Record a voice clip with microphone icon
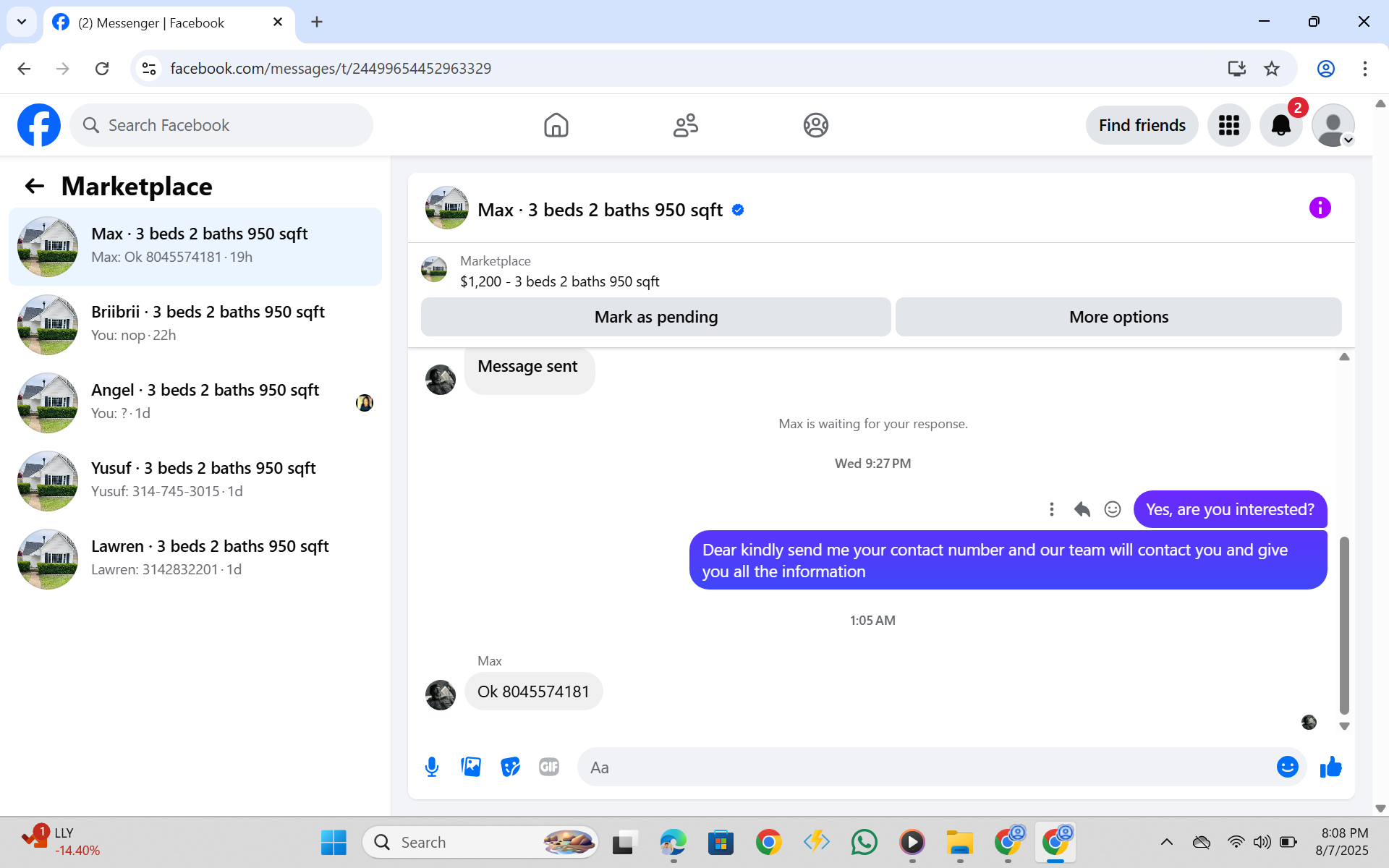Viewport: 1389px width, 868px height. tap(432, 767)
